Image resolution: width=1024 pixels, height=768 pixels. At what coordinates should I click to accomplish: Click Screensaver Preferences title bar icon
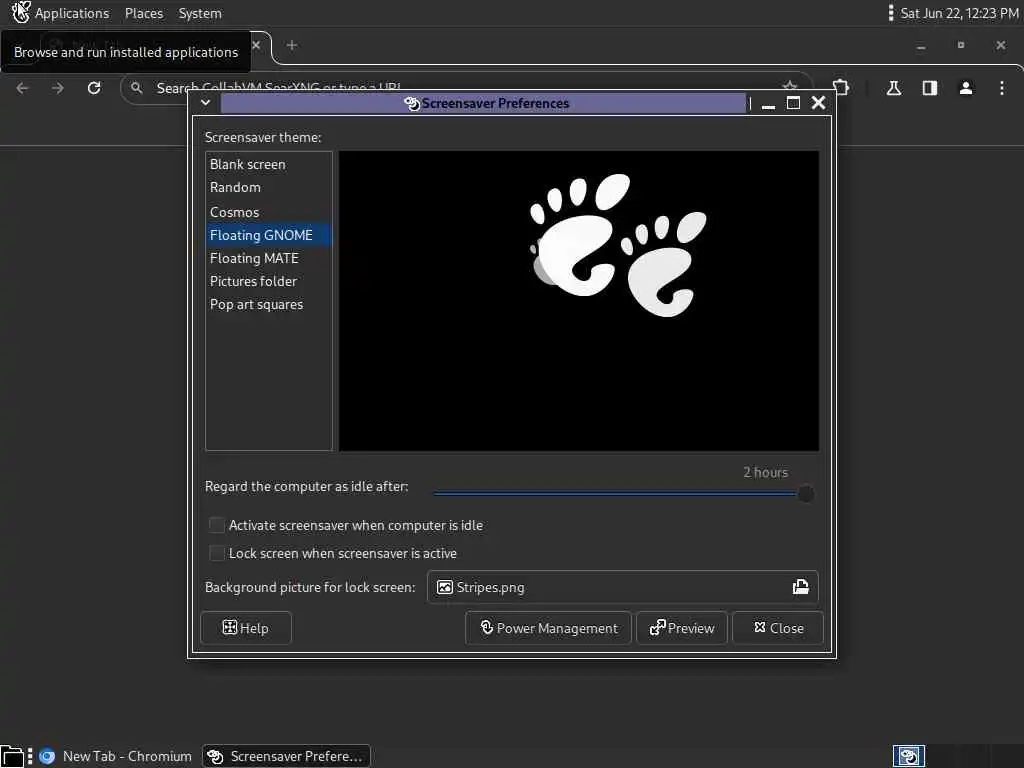coord(412,103)
